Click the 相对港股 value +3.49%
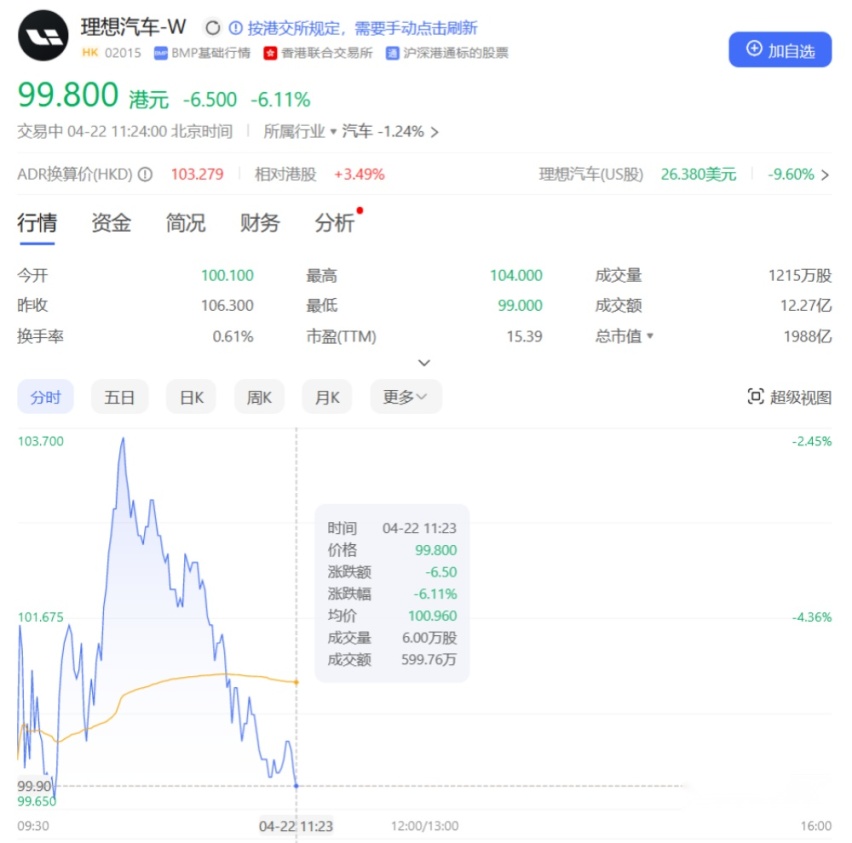852x843 pixels. point(359,174)
